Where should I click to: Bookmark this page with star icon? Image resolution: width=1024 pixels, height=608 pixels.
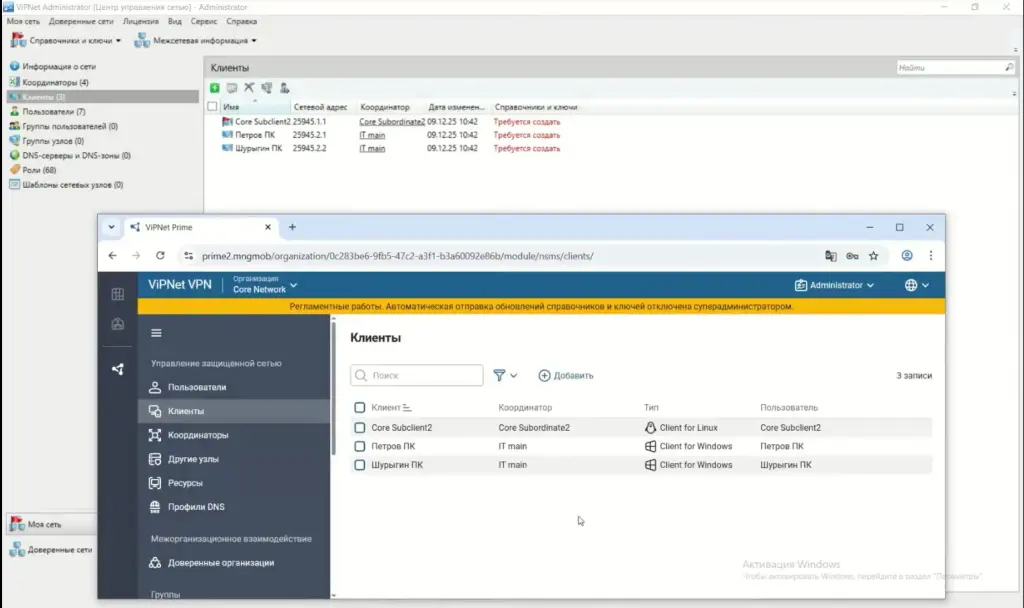click(x=873, y=256)
